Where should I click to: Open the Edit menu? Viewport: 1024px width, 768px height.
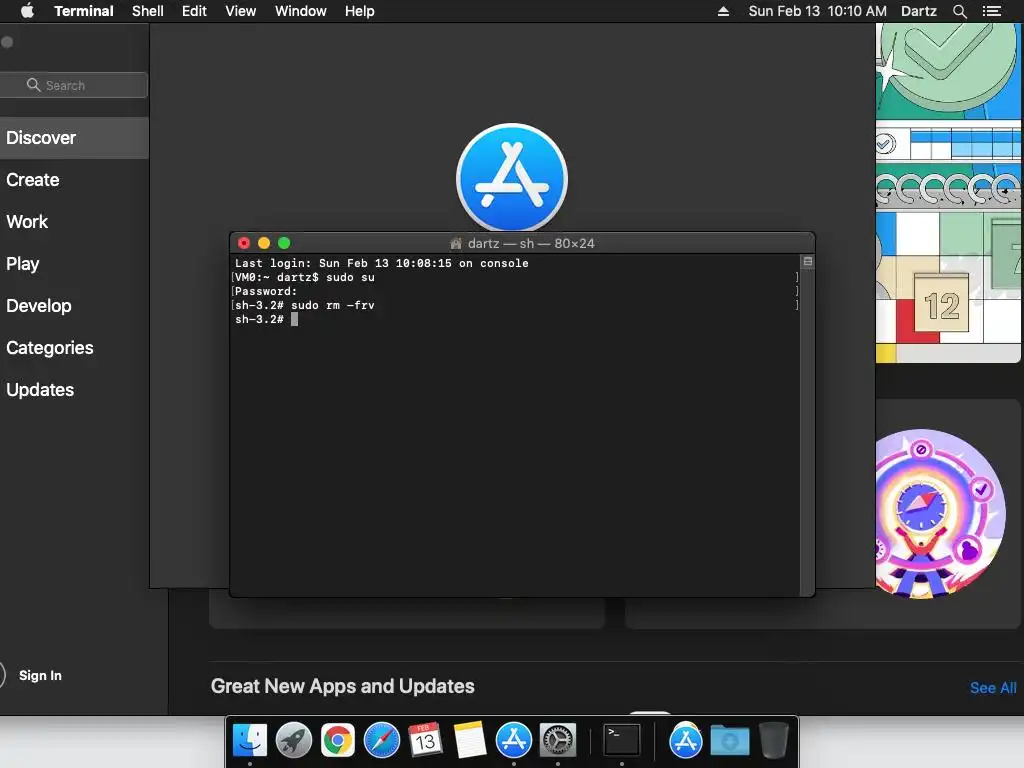click(194, 11)
